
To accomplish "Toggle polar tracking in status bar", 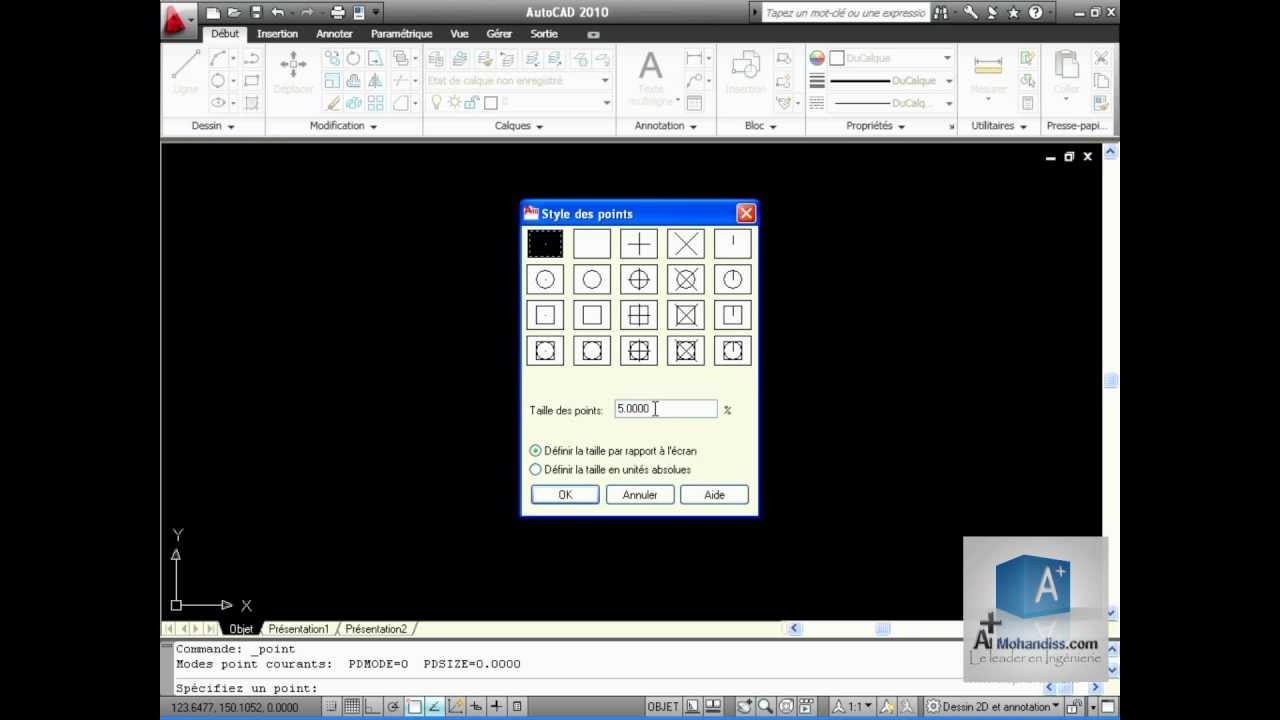I will [x=394, y=707].
